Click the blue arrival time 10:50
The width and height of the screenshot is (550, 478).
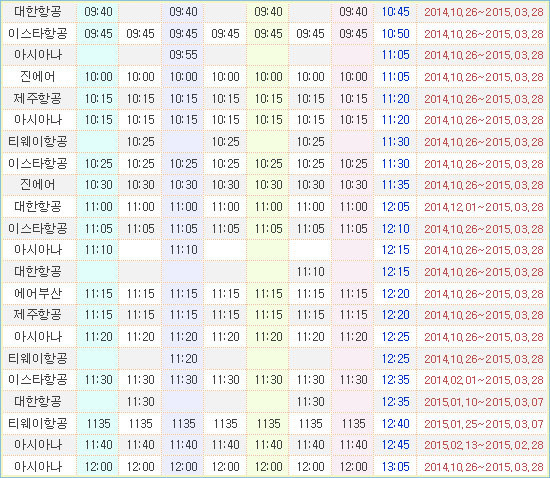[395, 34]
